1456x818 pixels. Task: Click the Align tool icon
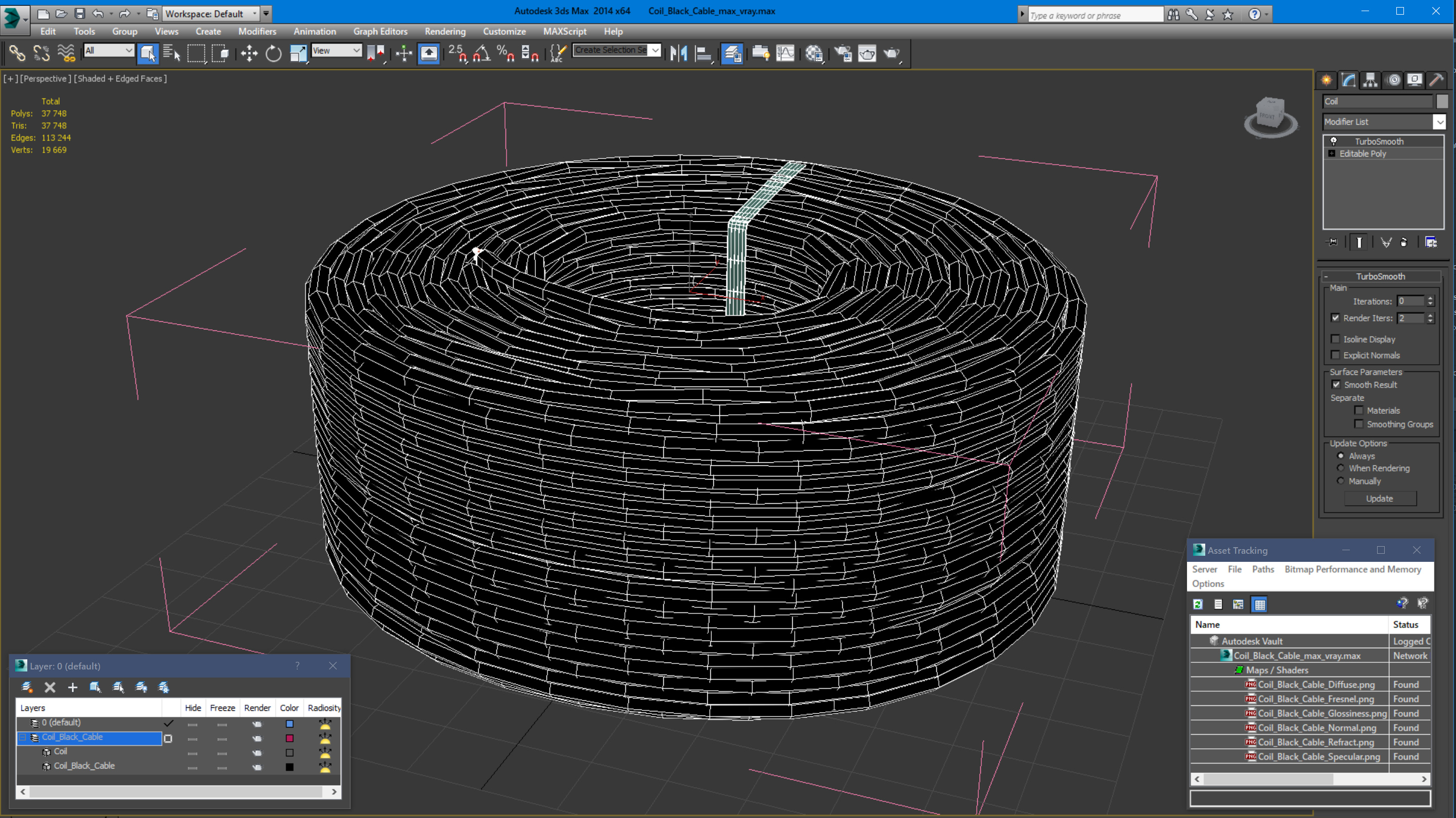[x=703, y=53]
